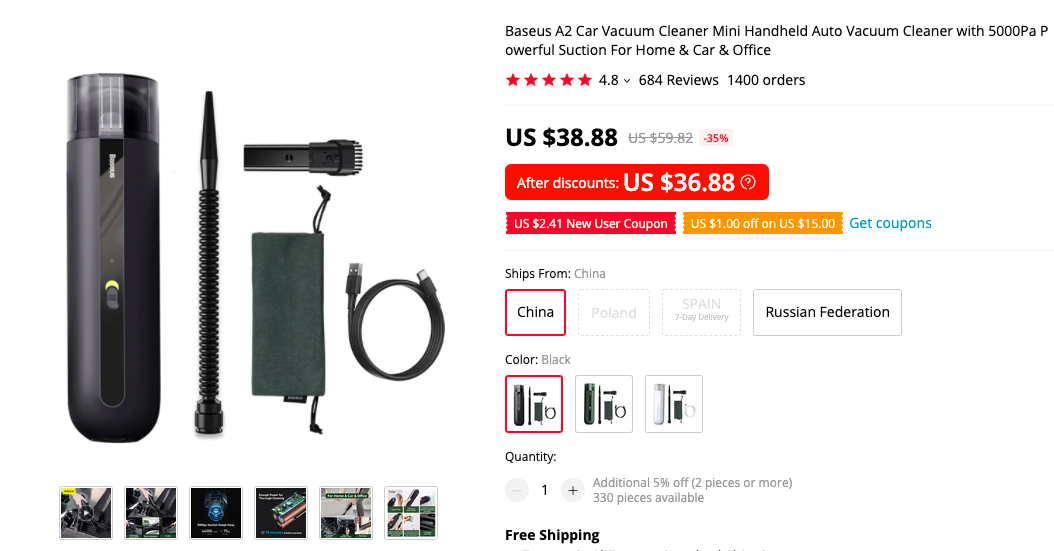The image size is (1054, 551).
Task: Pick the black vacuum color swatch
Action: tap(534, 404)
